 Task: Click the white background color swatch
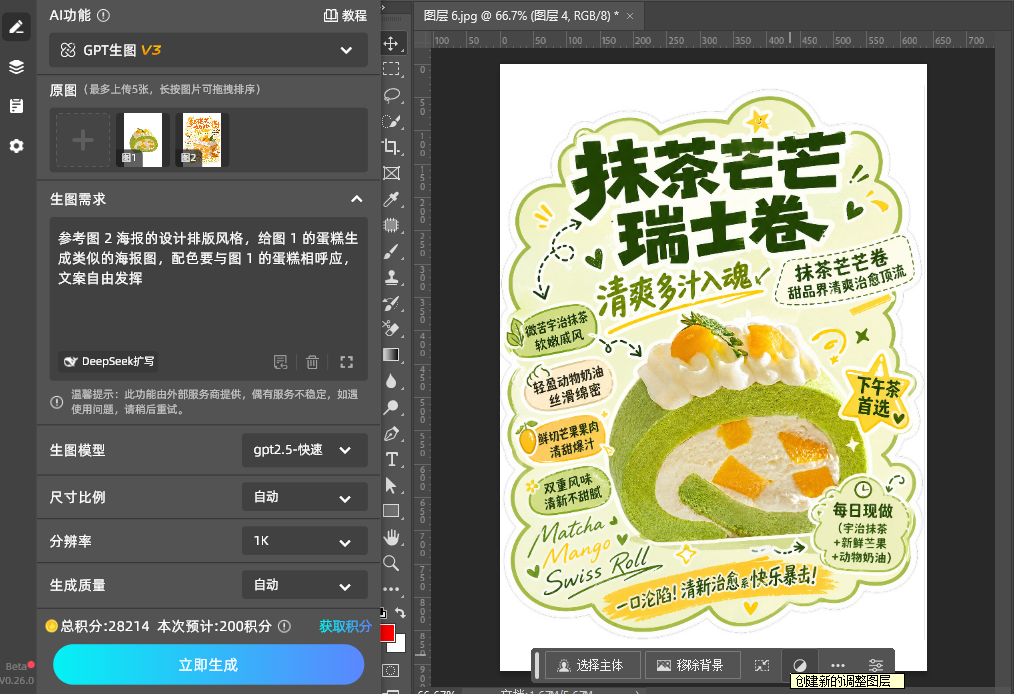(400, 645)
